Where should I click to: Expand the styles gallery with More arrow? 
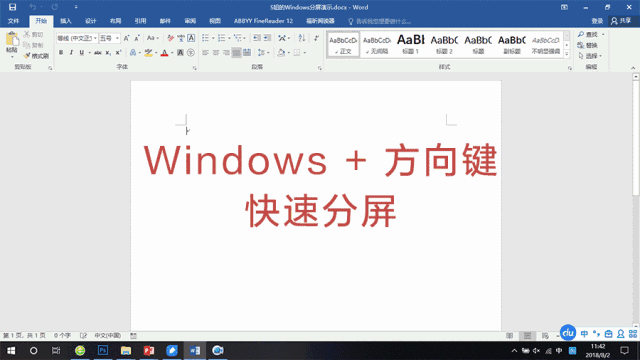[567, 54]
